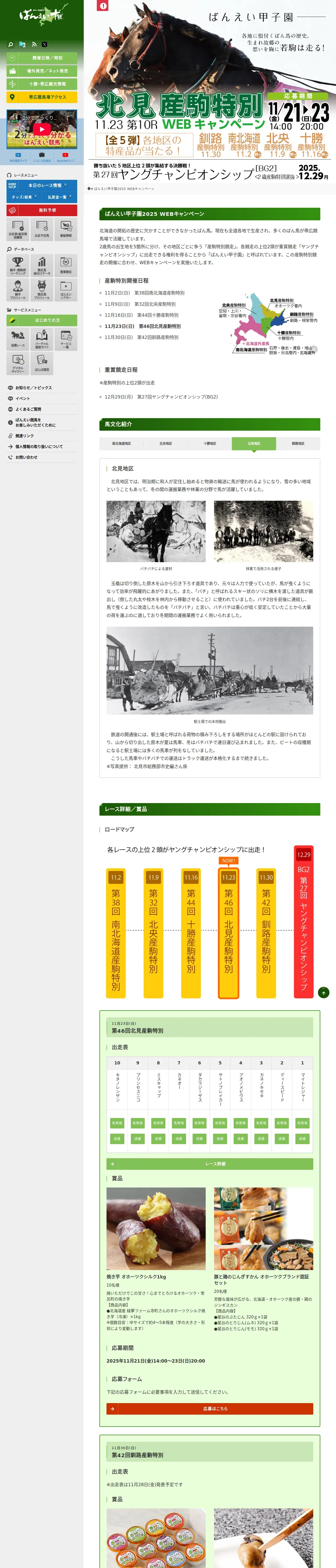Click the scroll-to-top arrow button
The width and height of the screenshot is (336, 1568).
point(324,993)
